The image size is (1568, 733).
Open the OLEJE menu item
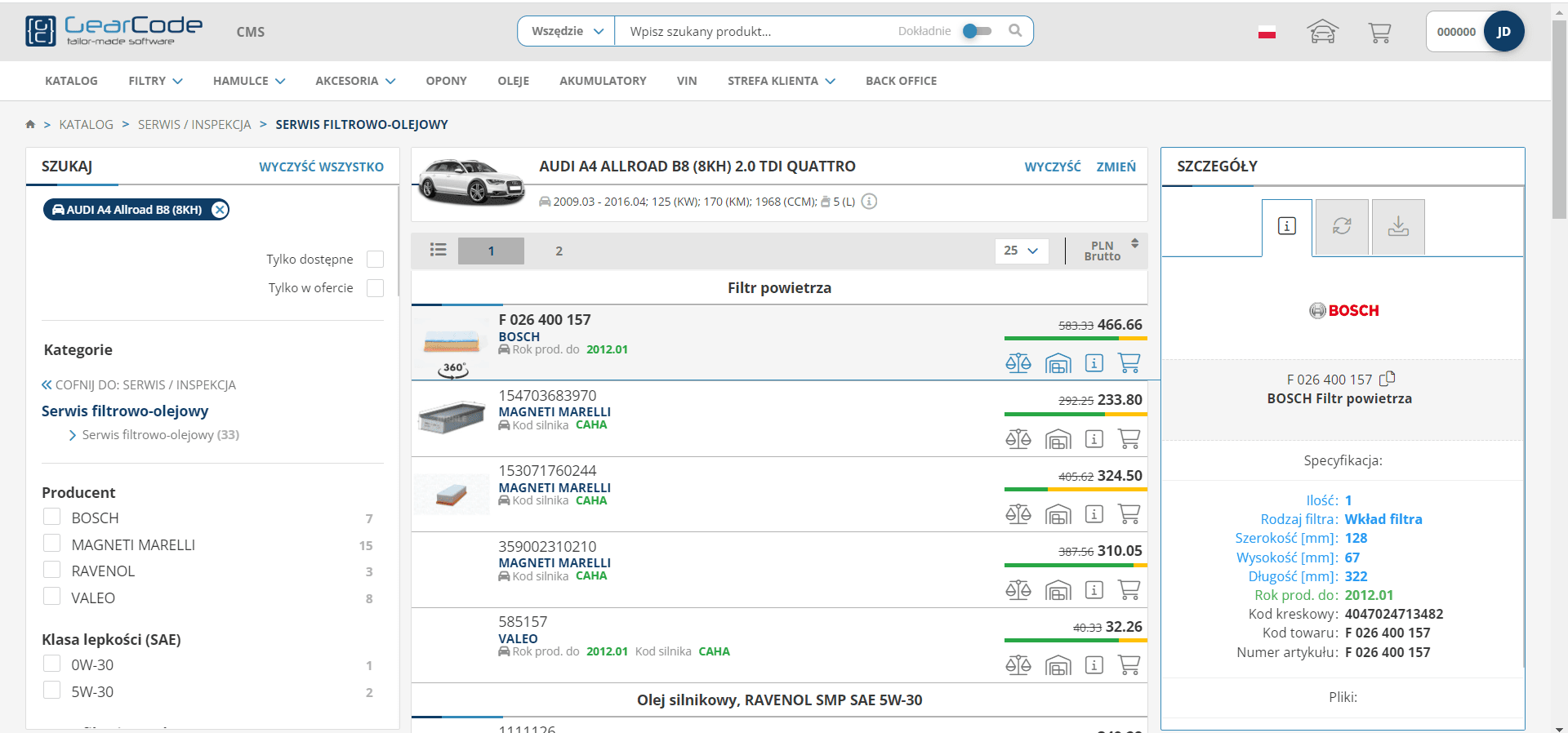(x=513, y=81)
